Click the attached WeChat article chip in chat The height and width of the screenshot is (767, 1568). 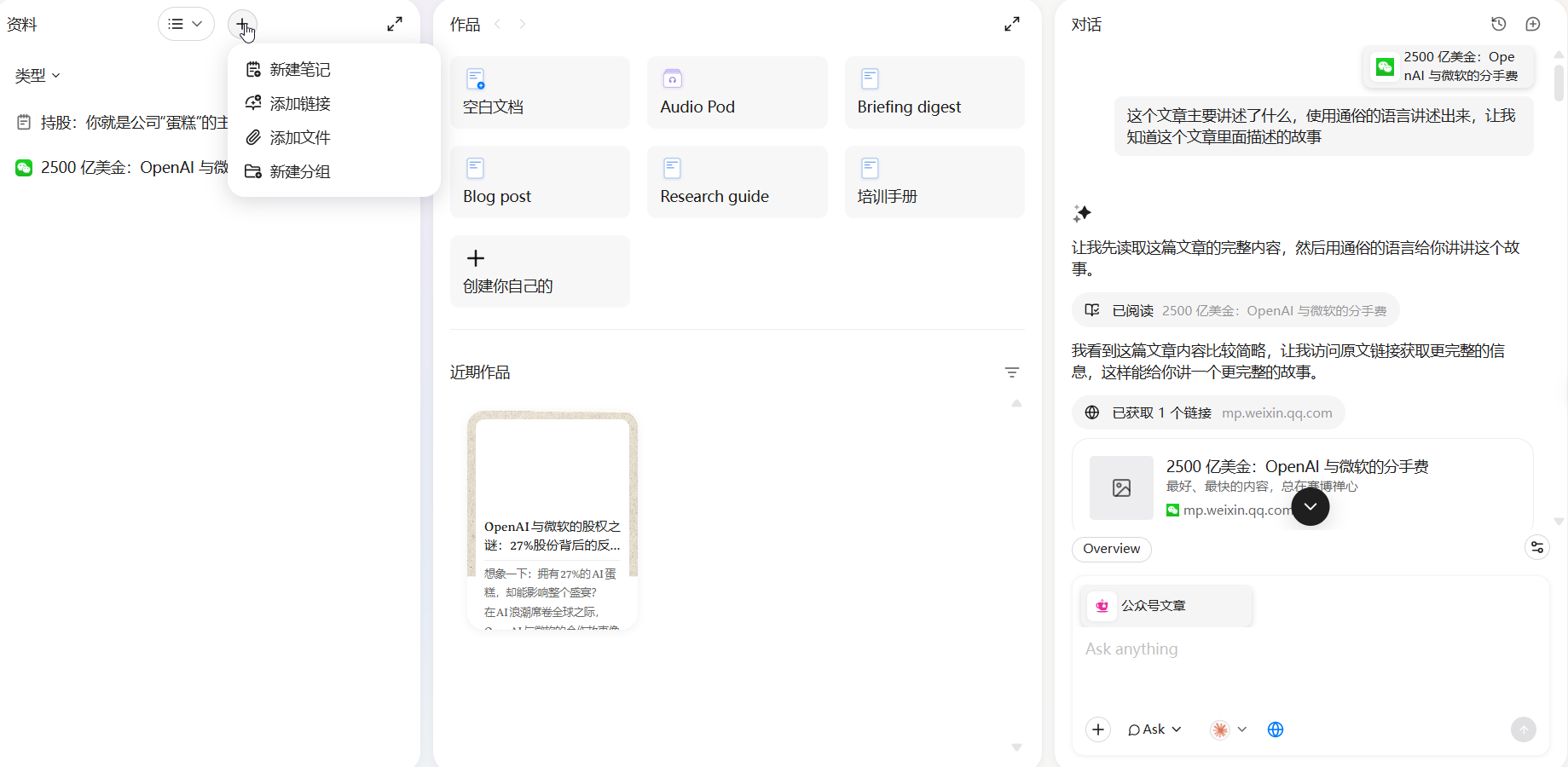pos(1449,66)
